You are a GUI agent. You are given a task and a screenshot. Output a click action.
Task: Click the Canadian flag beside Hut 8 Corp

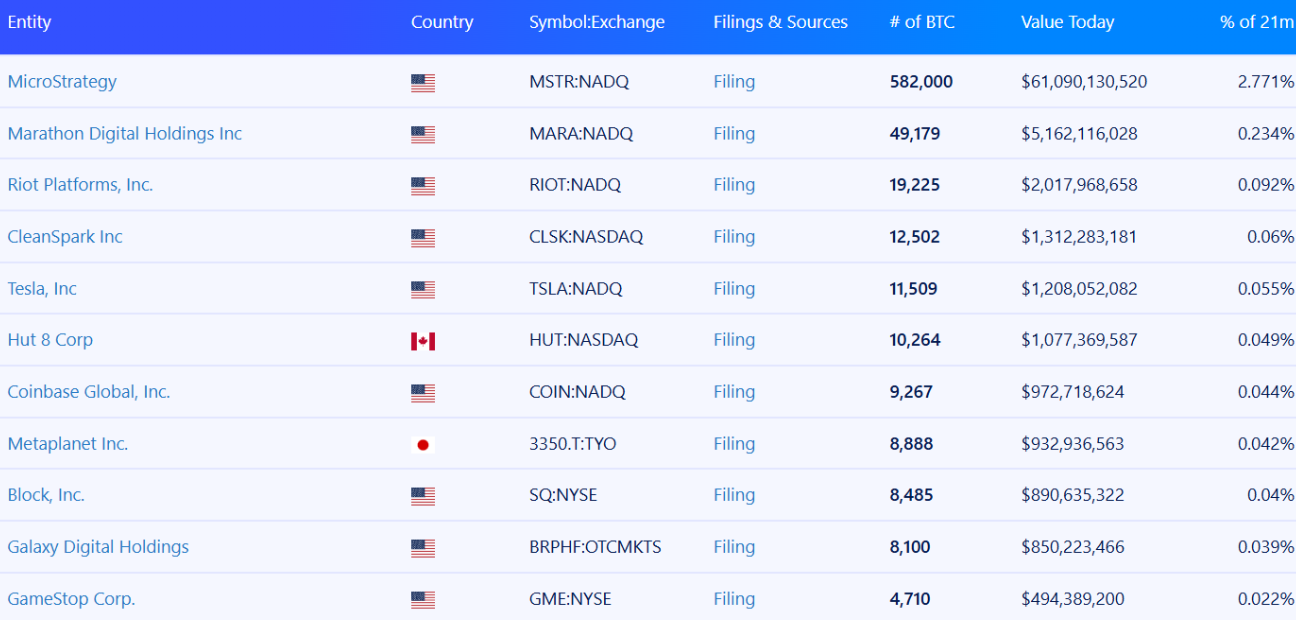tap(423, 341)
